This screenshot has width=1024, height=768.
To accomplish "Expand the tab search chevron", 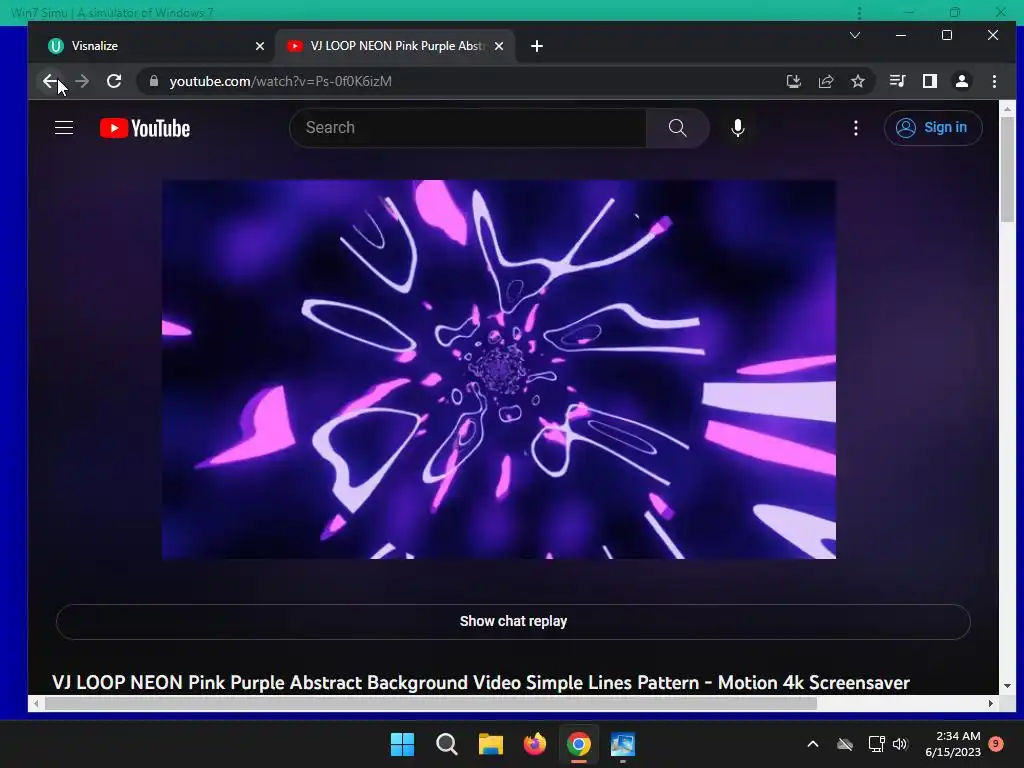I will (855, 35).
